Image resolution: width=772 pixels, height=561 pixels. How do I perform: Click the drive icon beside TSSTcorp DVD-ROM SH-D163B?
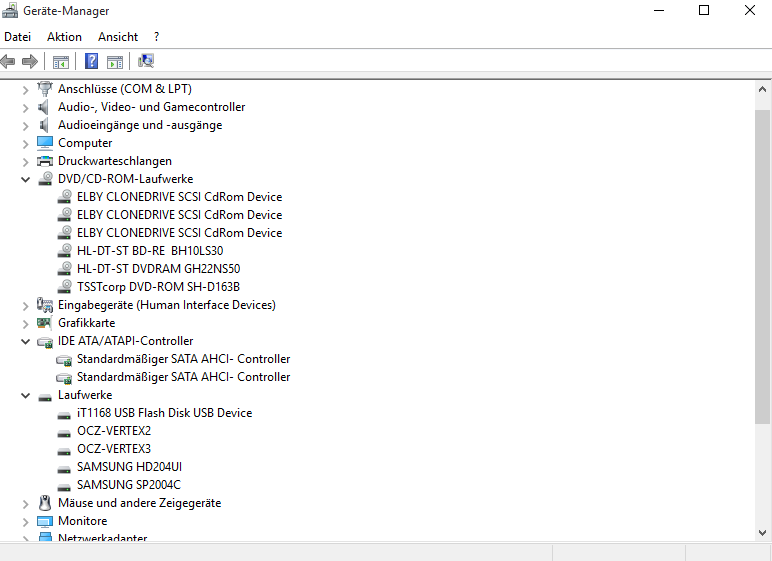click(x=64, y=286)
